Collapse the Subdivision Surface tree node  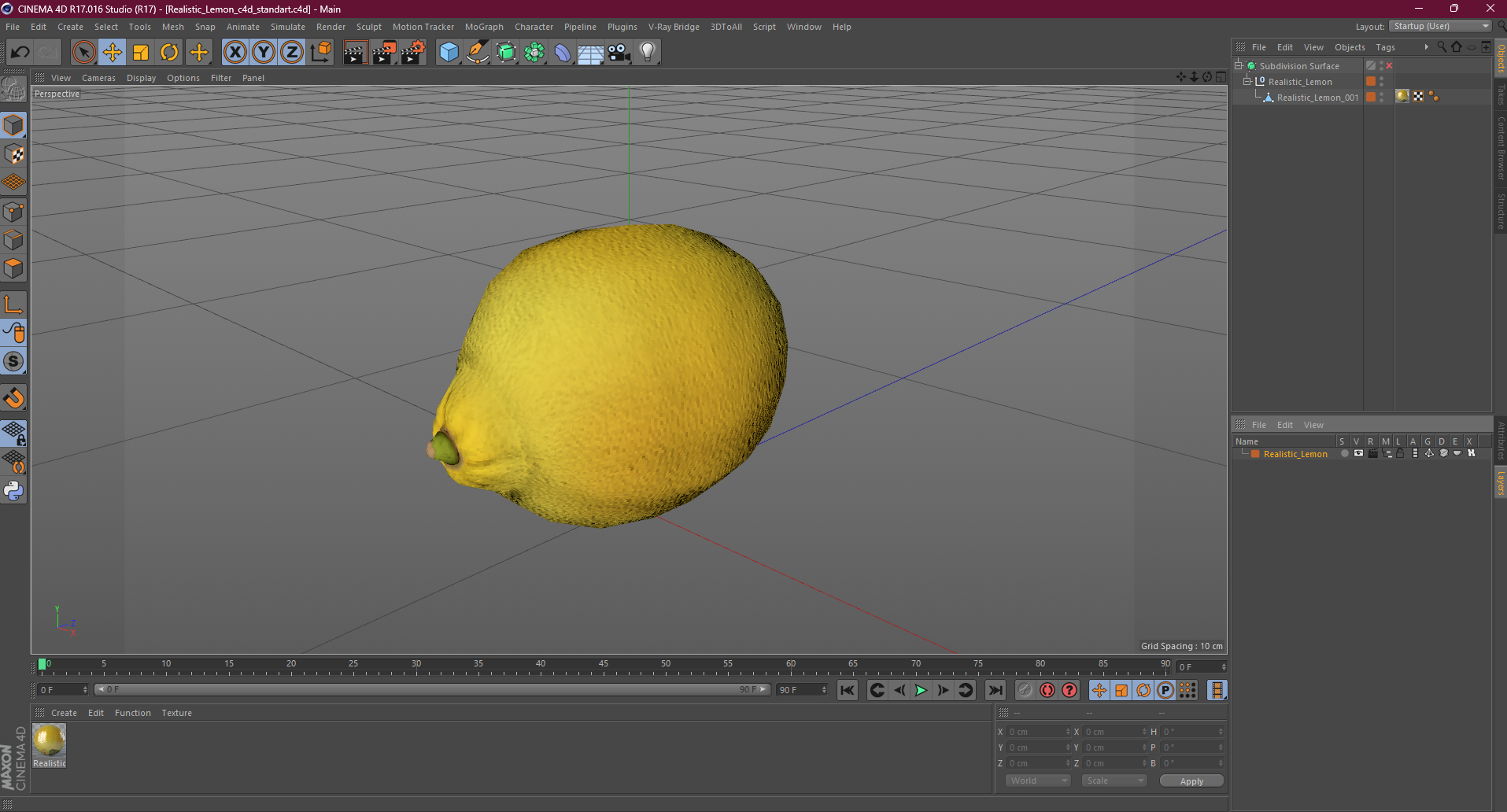click(x=1239, y=65)
